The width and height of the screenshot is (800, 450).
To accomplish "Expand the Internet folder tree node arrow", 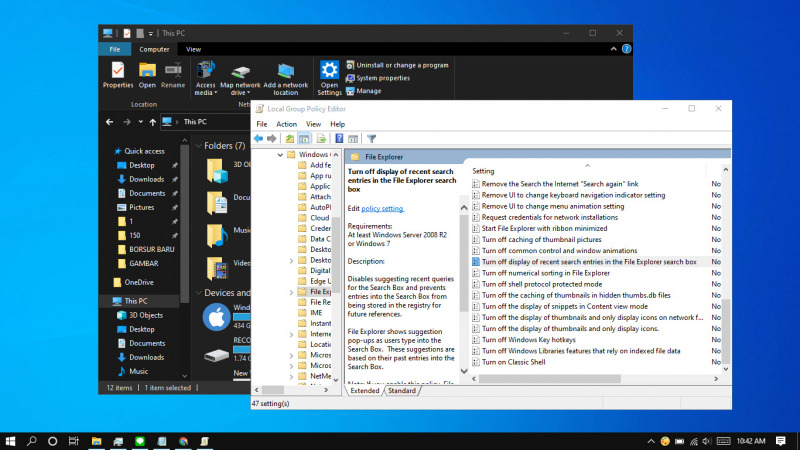I will 291,335.
